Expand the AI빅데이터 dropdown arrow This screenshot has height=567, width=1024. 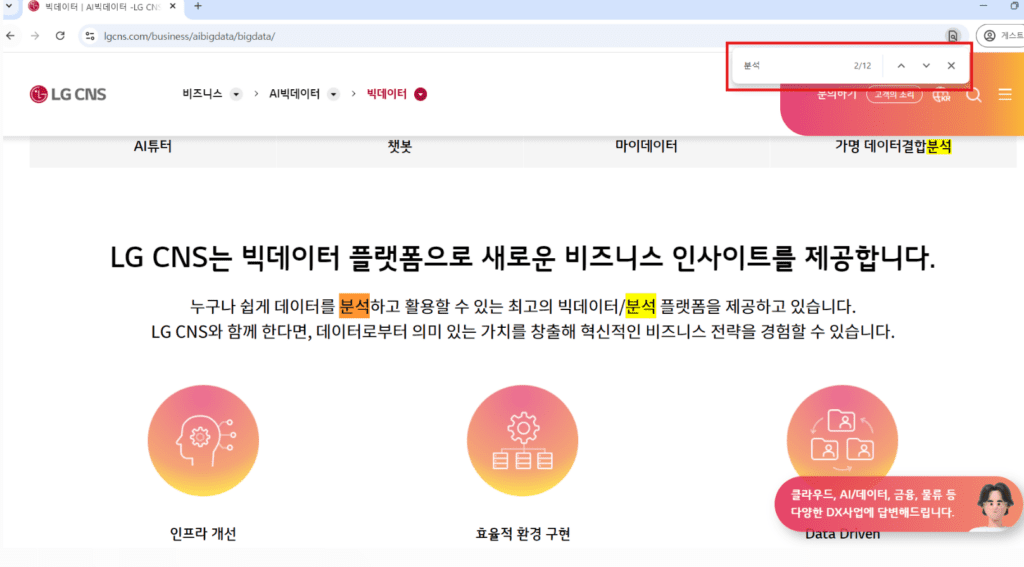[334, 95]
